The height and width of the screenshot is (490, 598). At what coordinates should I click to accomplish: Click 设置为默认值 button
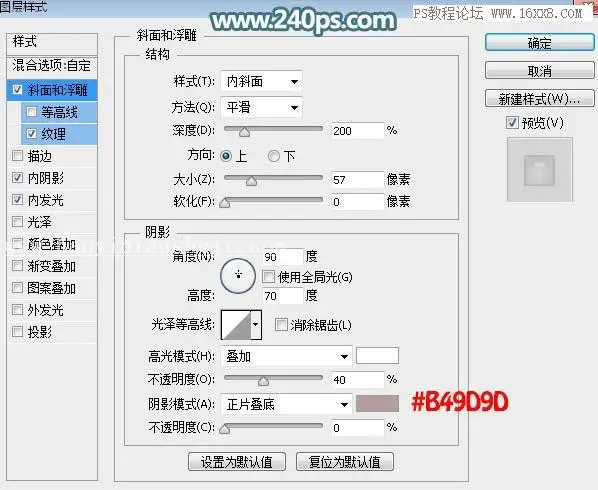coord(237,461)
